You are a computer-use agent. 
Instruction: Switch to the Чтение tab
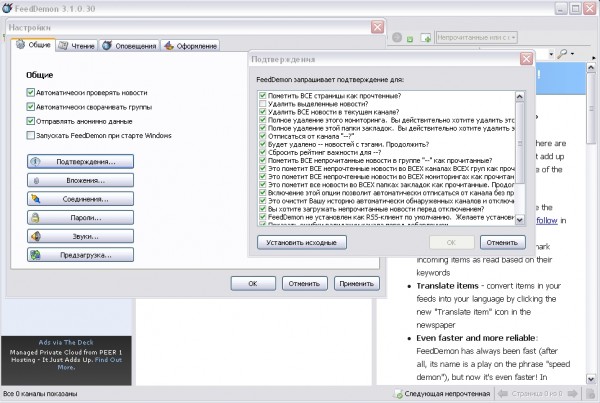(77, 46)
